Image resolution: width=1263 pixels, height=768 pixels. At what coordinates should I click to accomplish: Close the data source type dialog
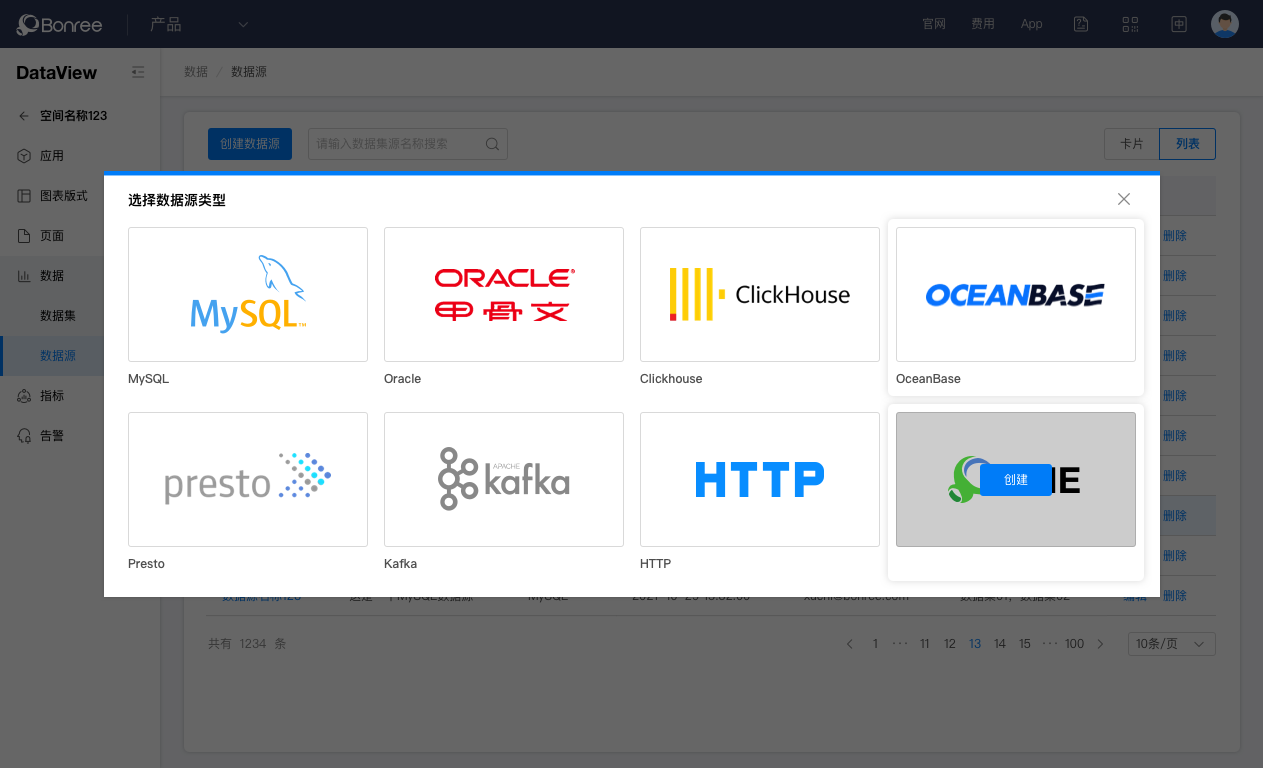coord(1124,199)
